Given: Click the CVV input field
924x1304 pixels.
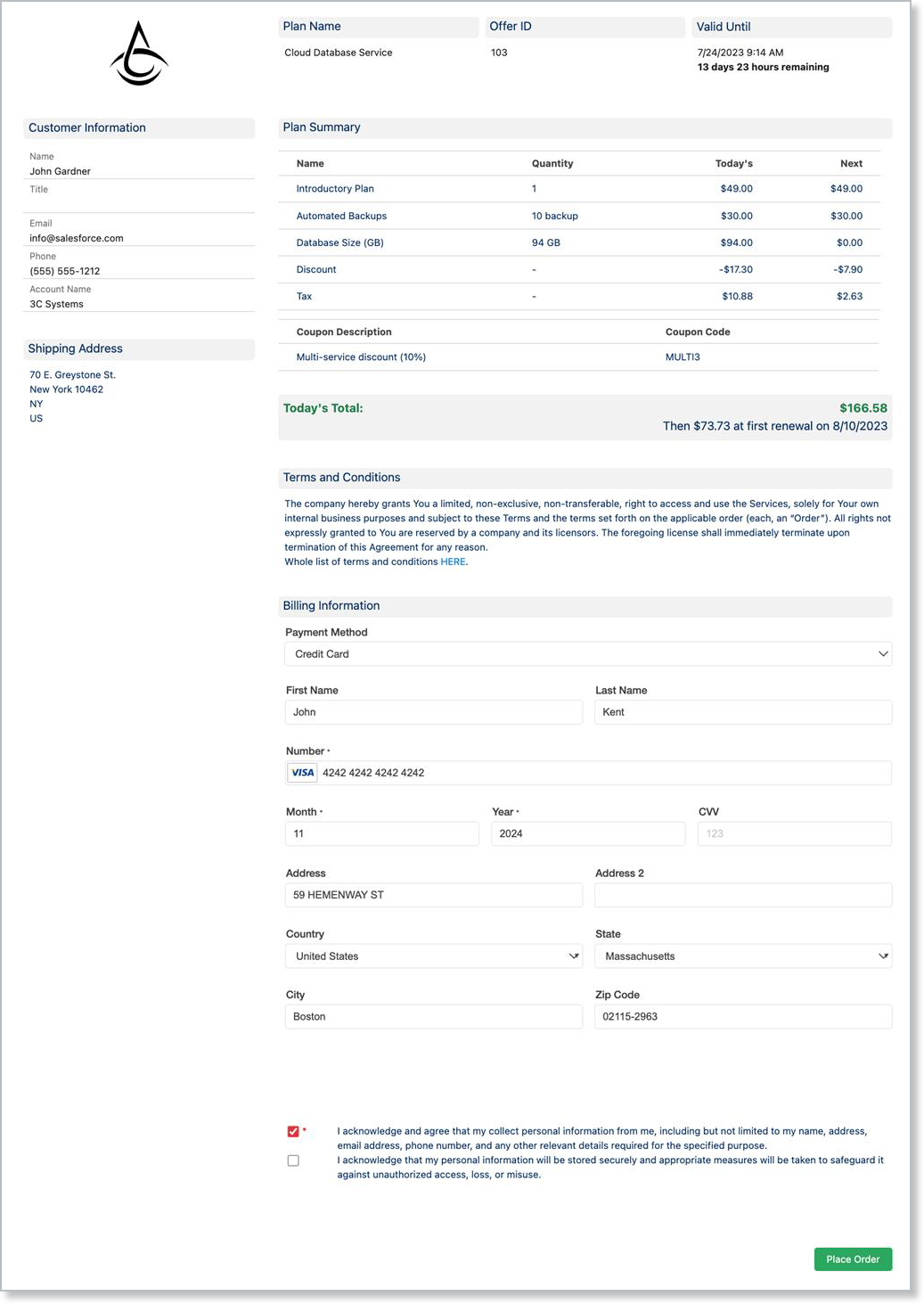Looking at the screenshot, I should [x=794, y=832].
